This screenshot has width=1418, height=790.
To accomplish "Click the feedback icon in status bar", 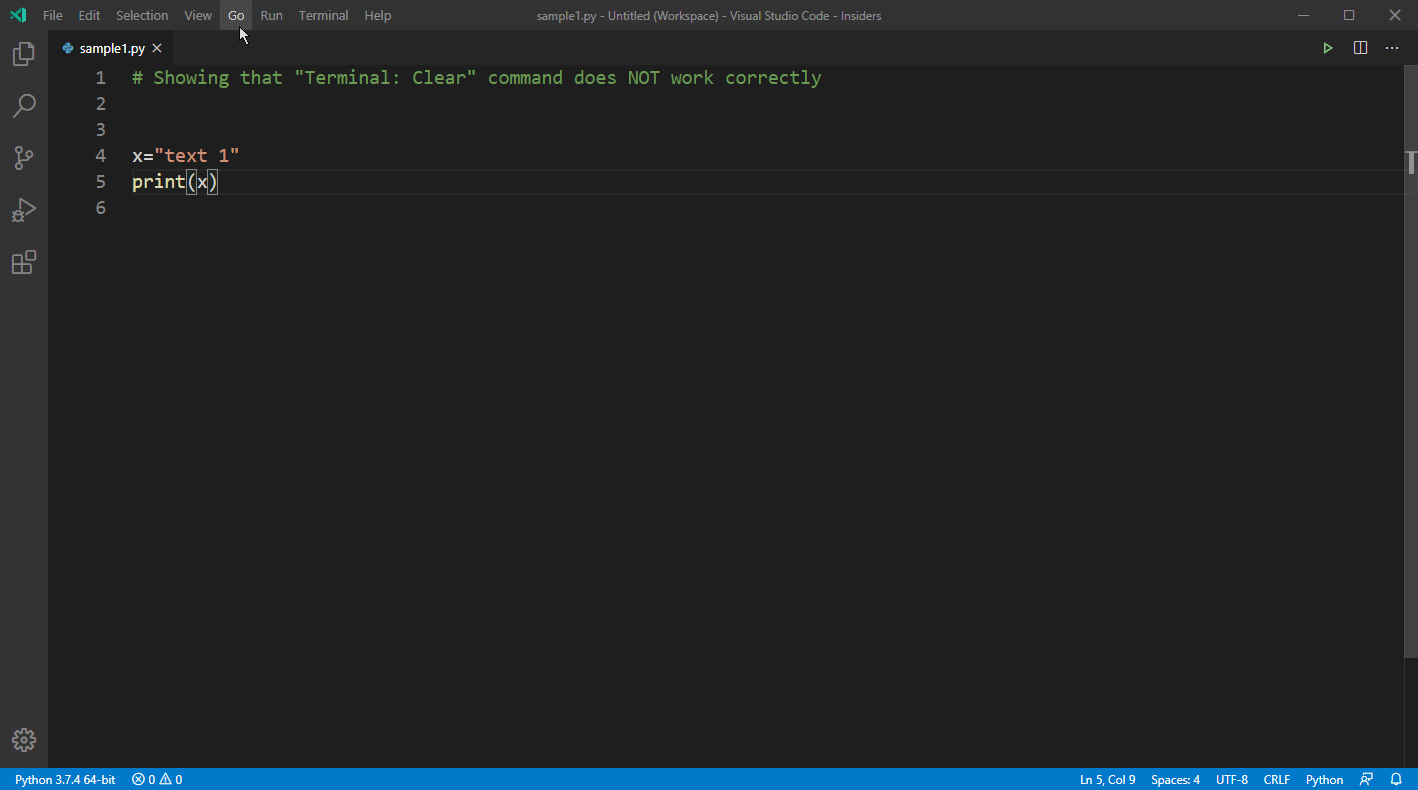I will (x=1366, y=779).
